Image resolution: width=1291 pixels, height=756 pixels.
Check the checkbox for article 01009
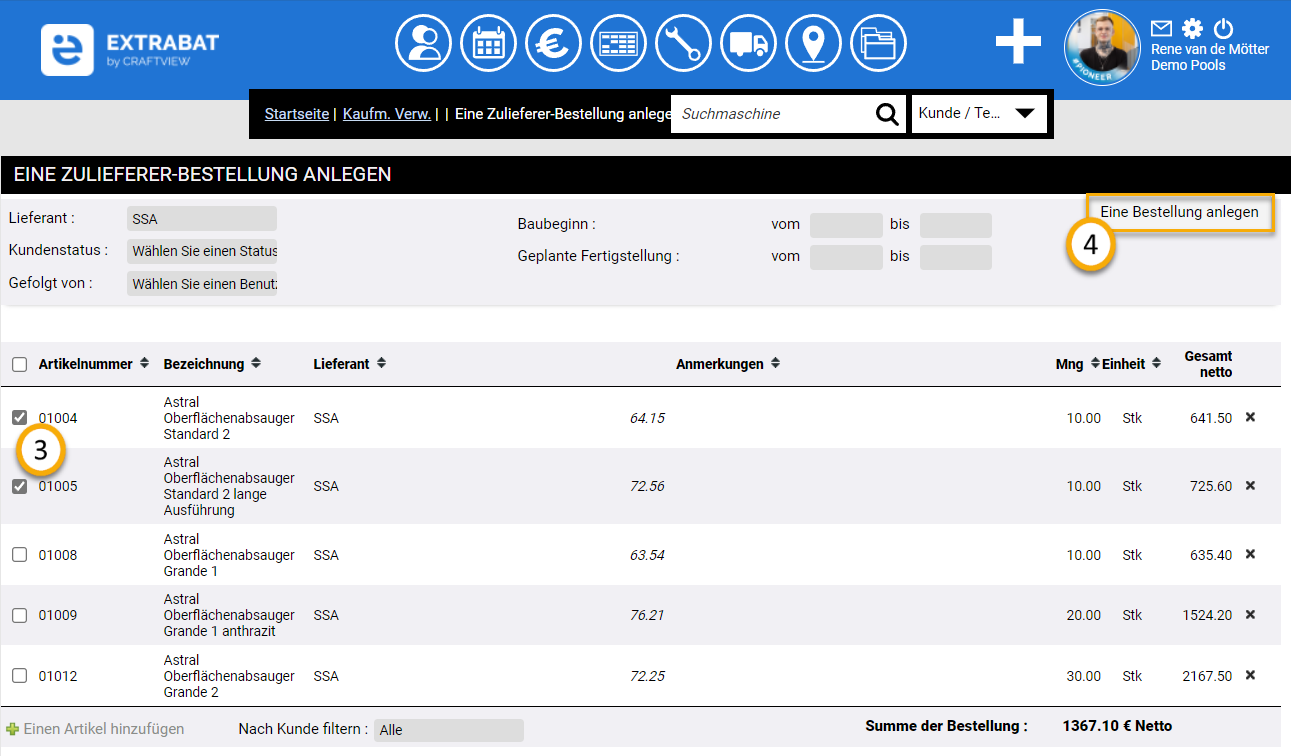(20, 615)
